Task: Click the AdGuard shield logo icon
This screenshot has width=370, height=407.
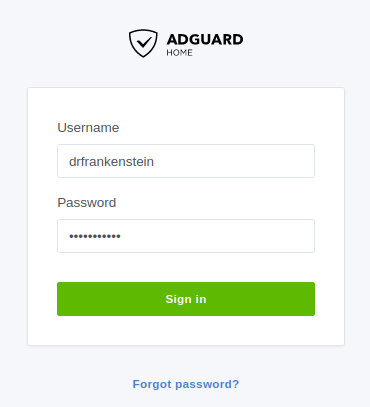Action: point(143,43)
